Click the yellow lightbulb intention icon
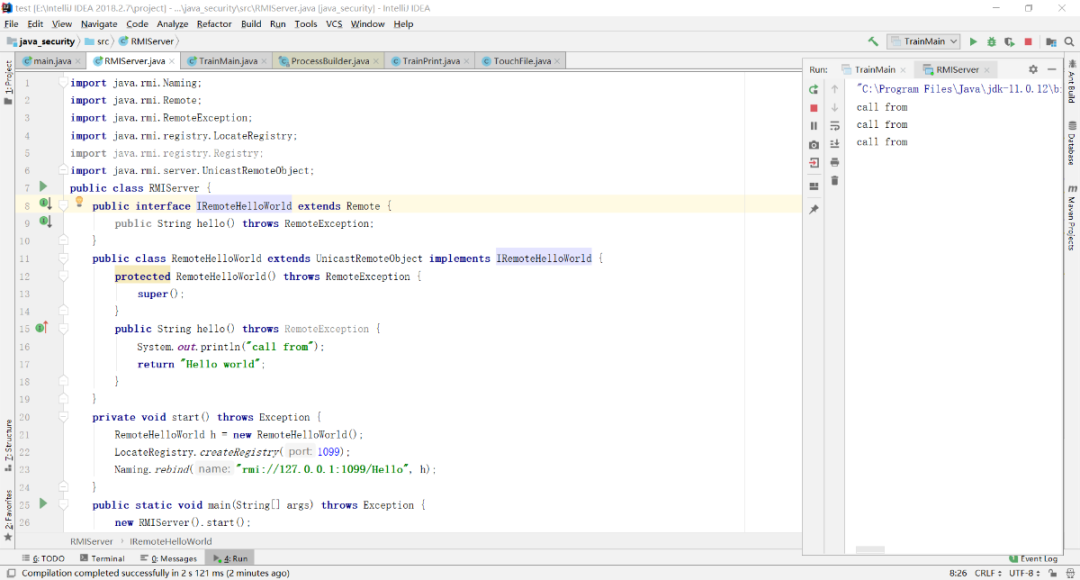 tap(79, 202)
